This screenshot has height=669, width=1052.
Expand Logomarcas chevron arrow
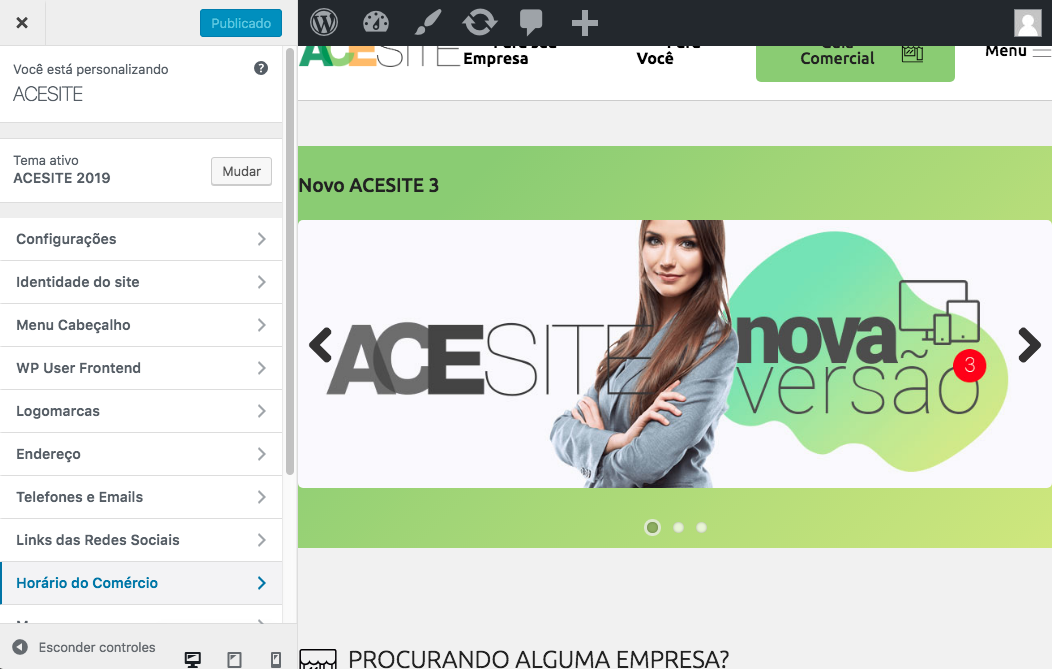click(x=262, y=411)
